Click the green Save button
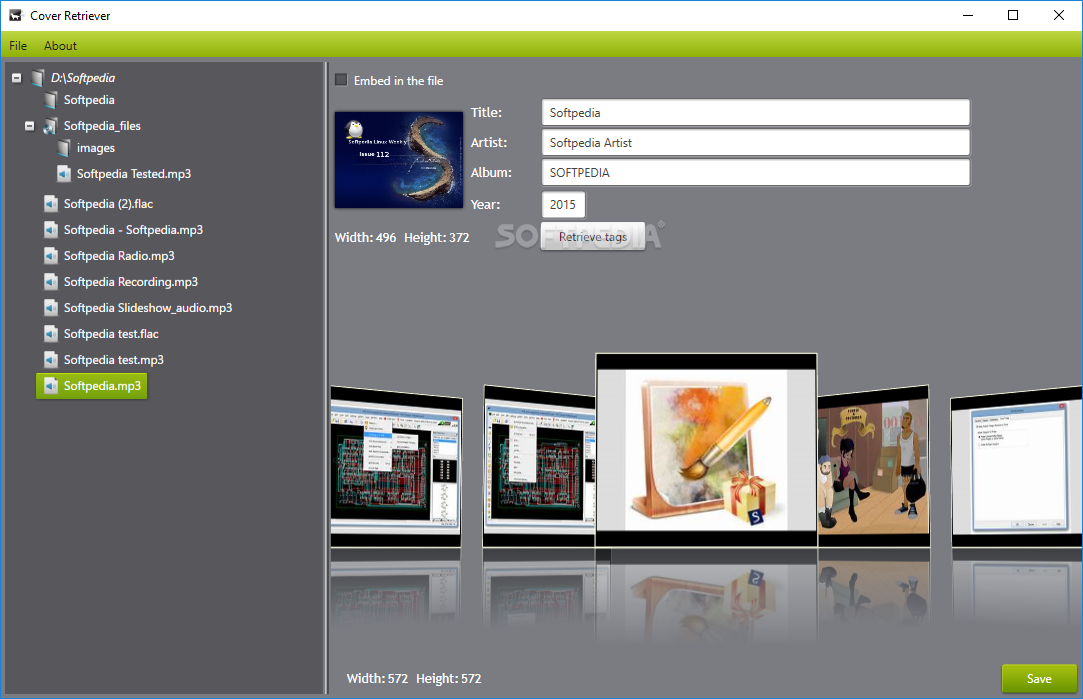1083x699 pixels. click(1039, 679)
